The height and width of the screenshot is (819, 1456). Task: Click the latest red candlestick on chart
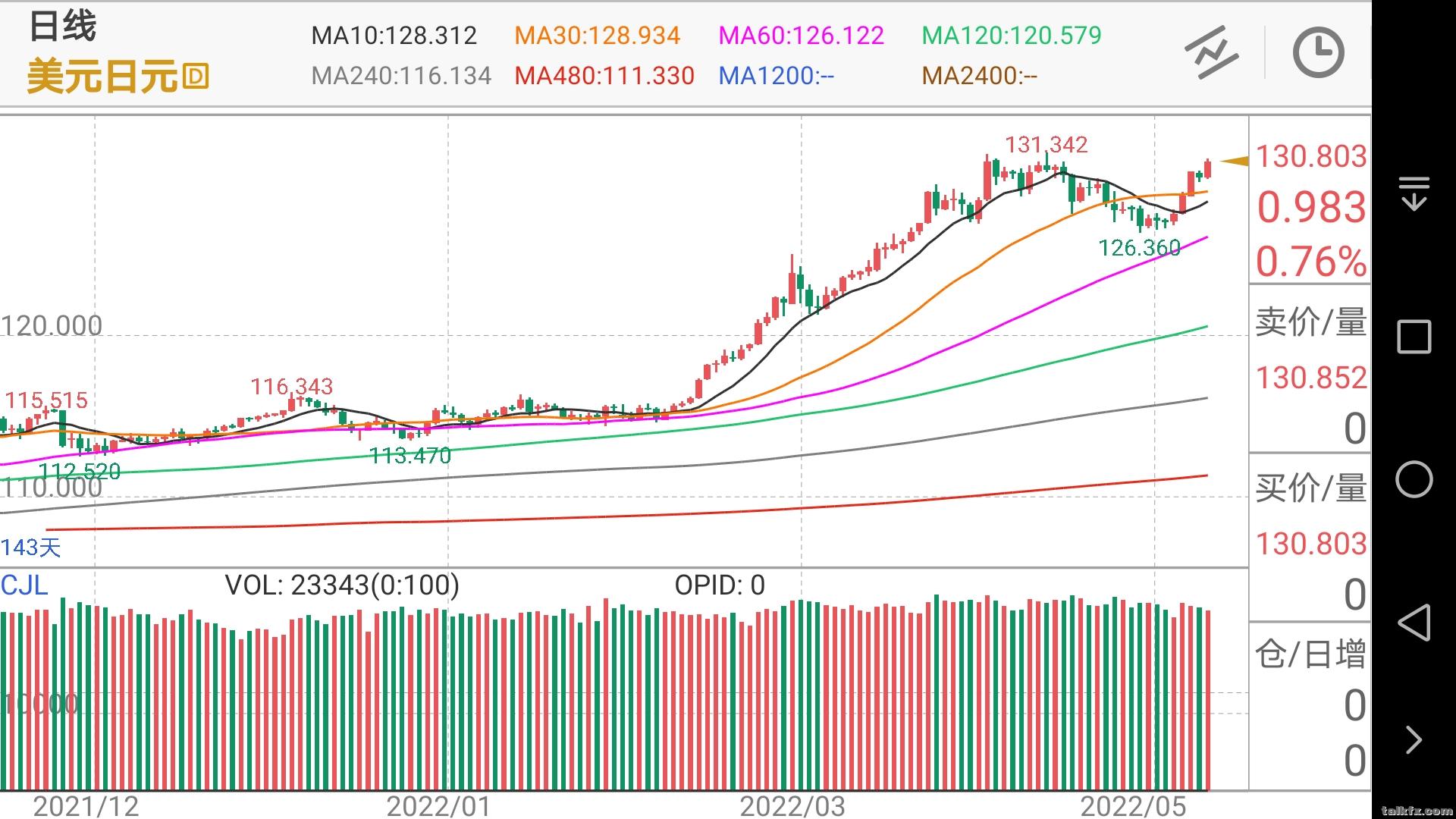pyautogui.click(x=1208, y=168)
